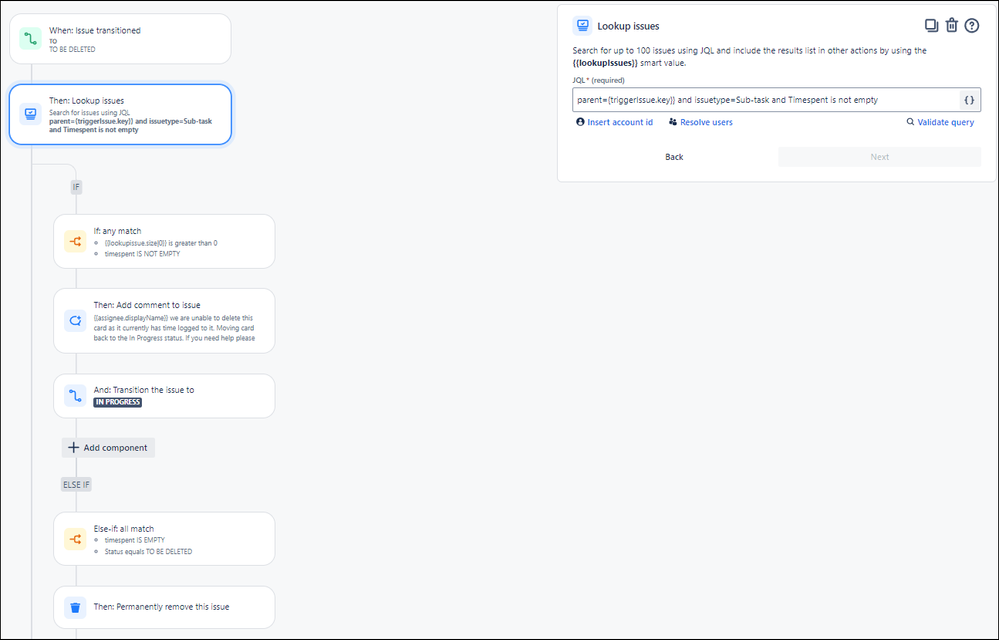The image size is (999, 640).
Task: Click the Add component button
Action: 108,447
